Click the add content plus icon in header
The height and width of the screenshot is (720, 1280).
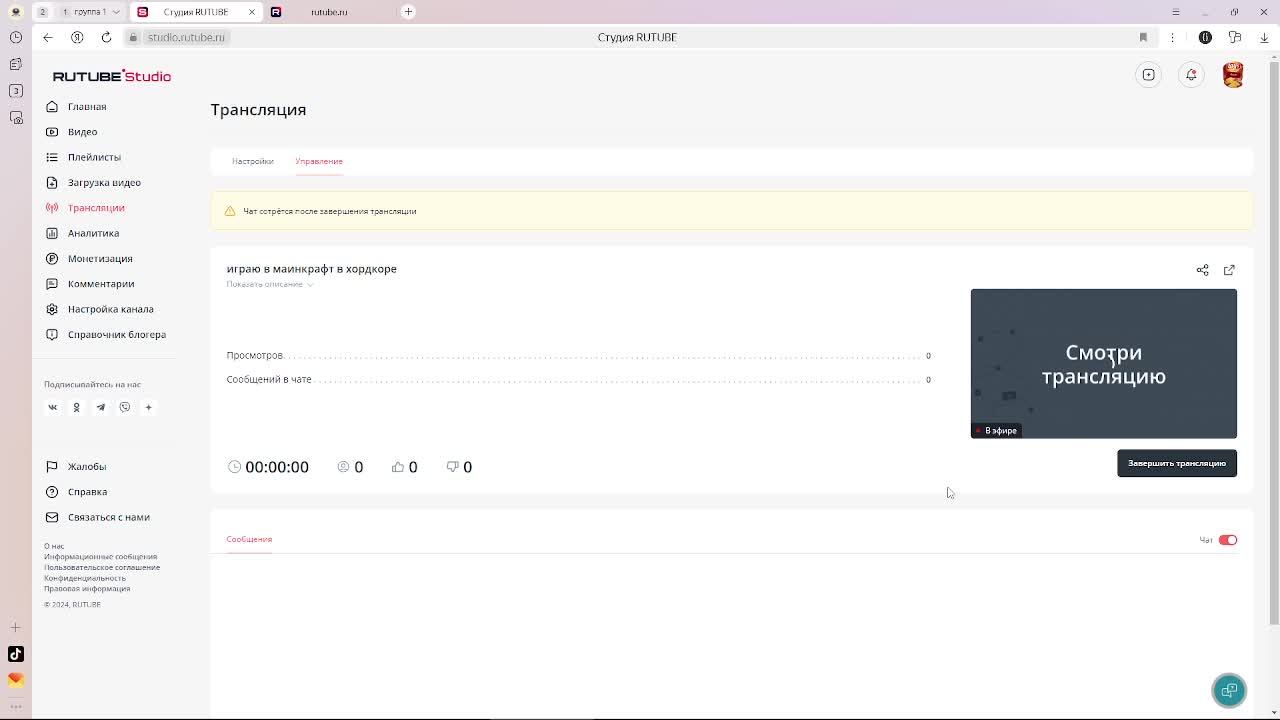tap(1149, 75)
